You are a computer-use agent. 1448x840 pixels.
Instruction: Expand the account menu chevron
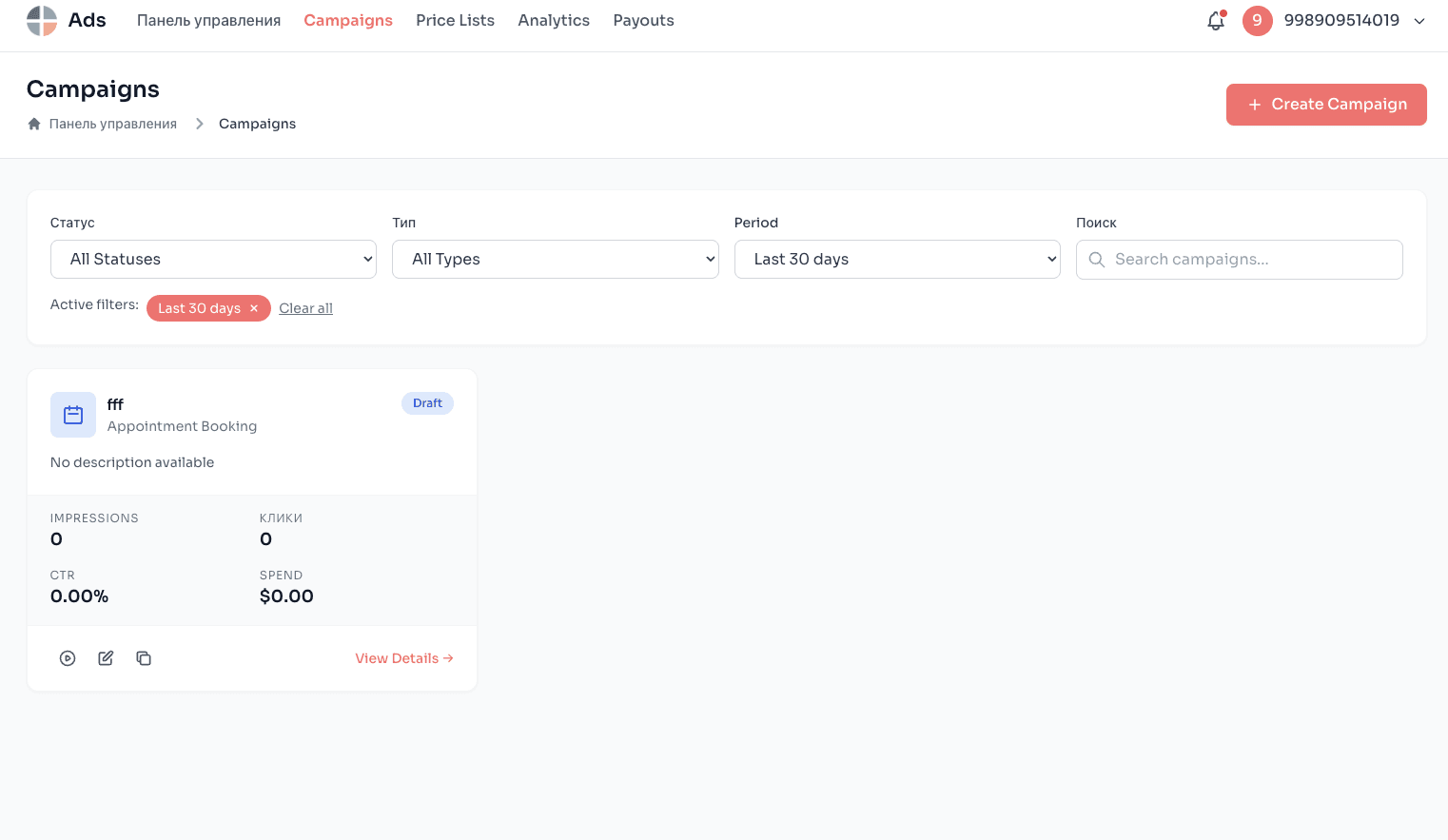(1419, 21)
